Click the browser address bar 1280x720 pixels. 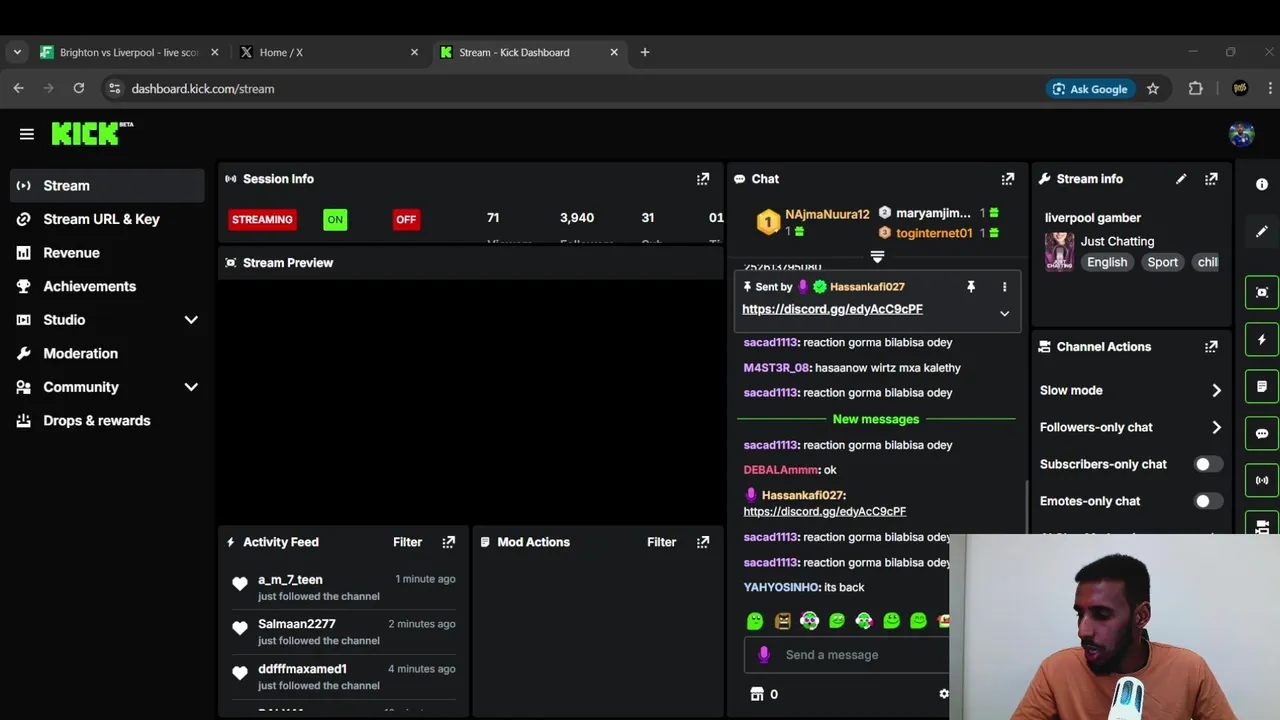[570, 89]
